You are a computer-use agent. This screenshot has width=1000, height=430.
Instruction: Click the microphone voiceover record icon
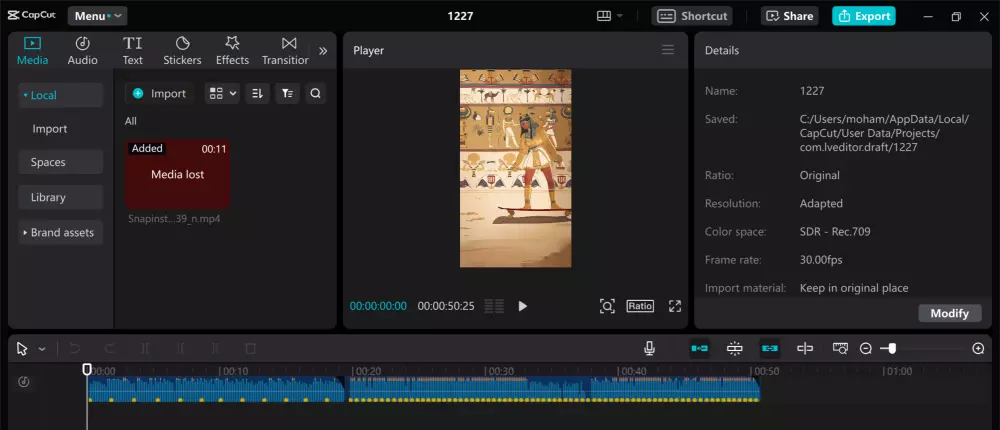click(x=649, y=348)
